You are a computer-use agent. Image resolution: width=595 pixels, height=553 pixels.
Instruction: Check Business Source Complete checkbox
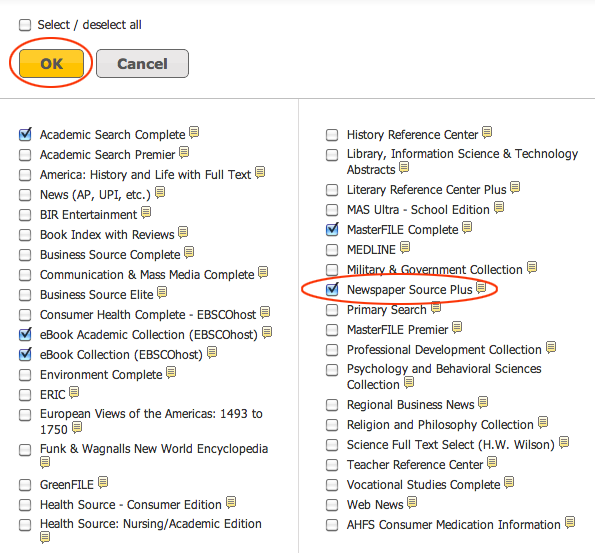pyautogui.click(x=25, y=255)
